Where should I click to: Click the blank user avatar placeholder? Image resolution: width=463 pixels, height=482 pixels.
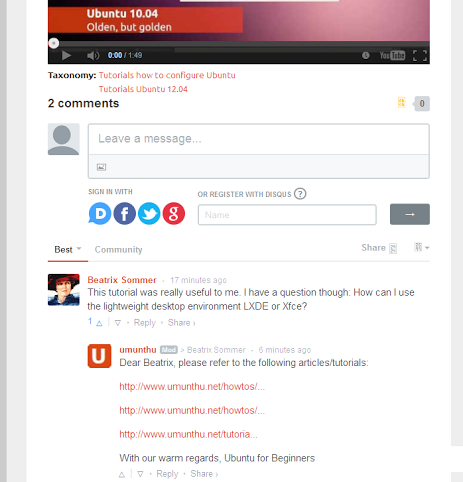pos(64,139)
